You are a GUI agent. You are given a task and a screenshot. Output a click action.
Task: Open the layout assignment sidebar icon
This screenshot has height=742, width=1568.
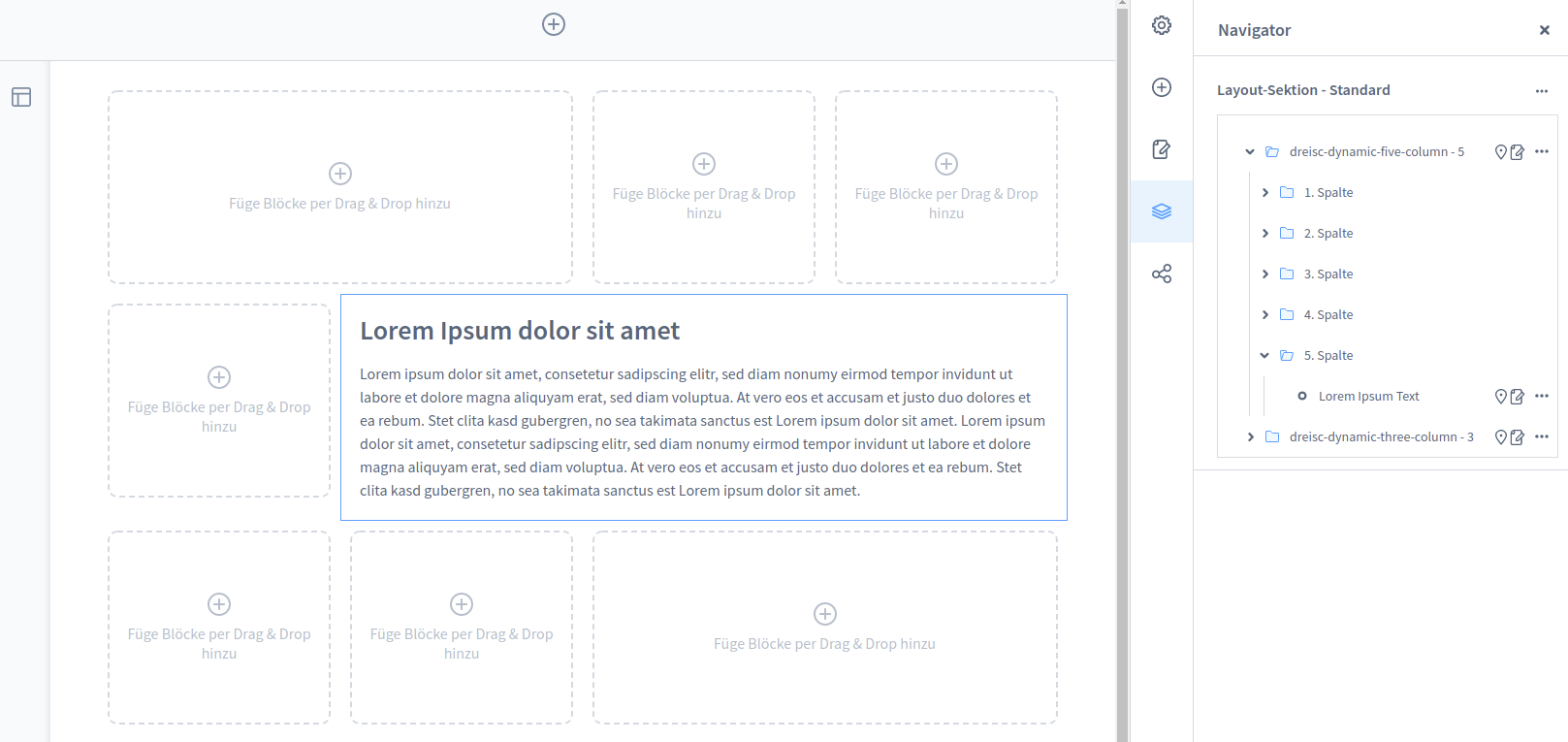point(1162,149)
